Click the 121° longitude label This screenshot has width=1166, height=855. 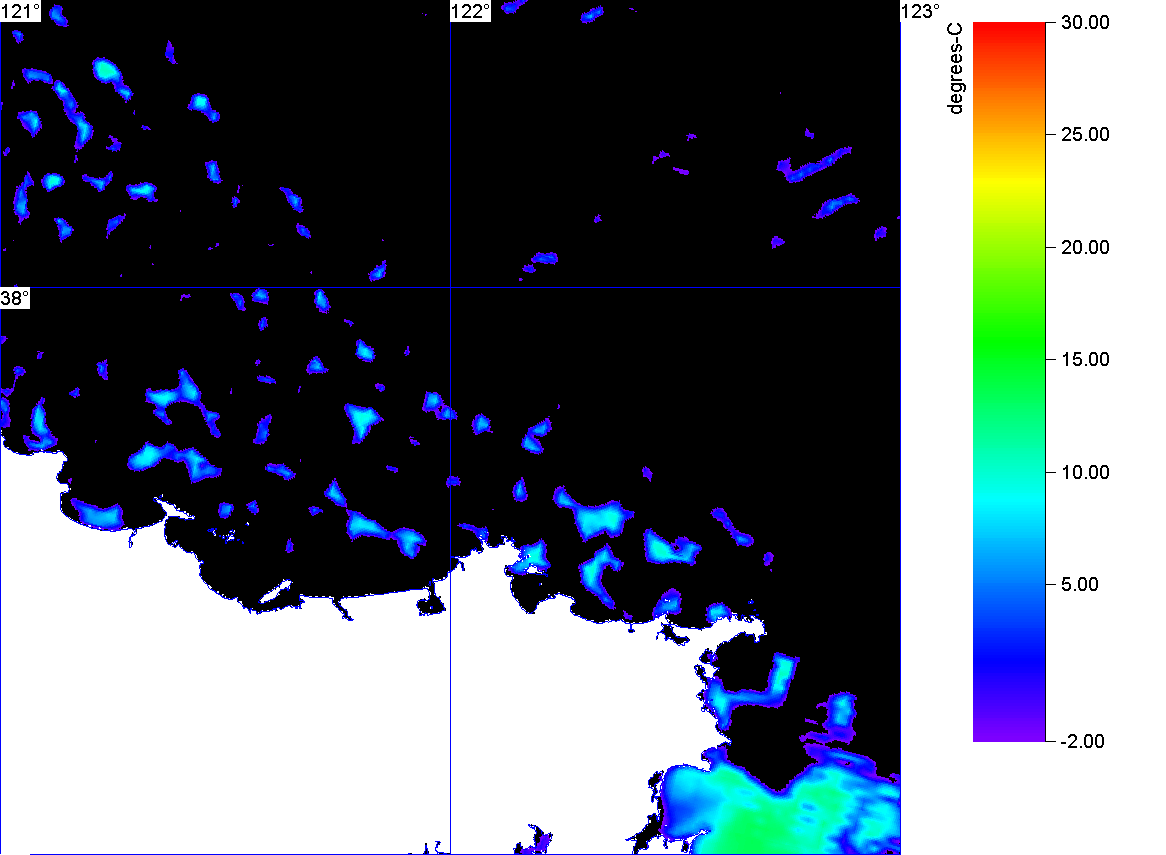coord(20,12)
